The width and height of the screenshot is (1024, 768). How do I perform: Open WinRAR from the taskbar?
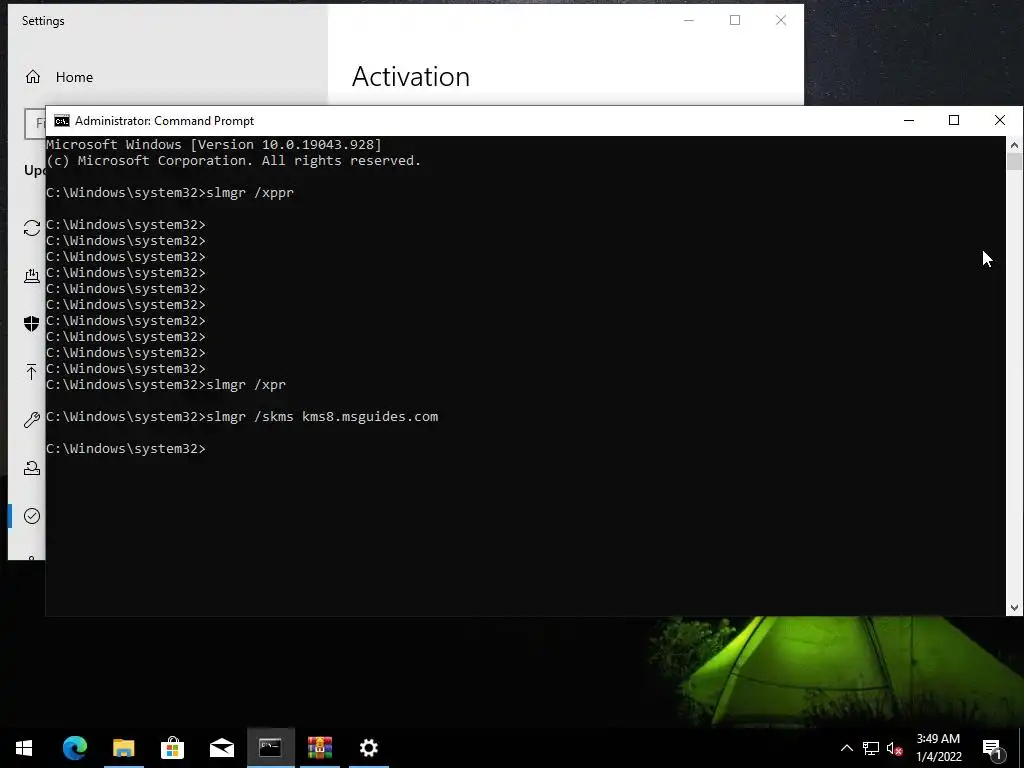click(319, 748)
